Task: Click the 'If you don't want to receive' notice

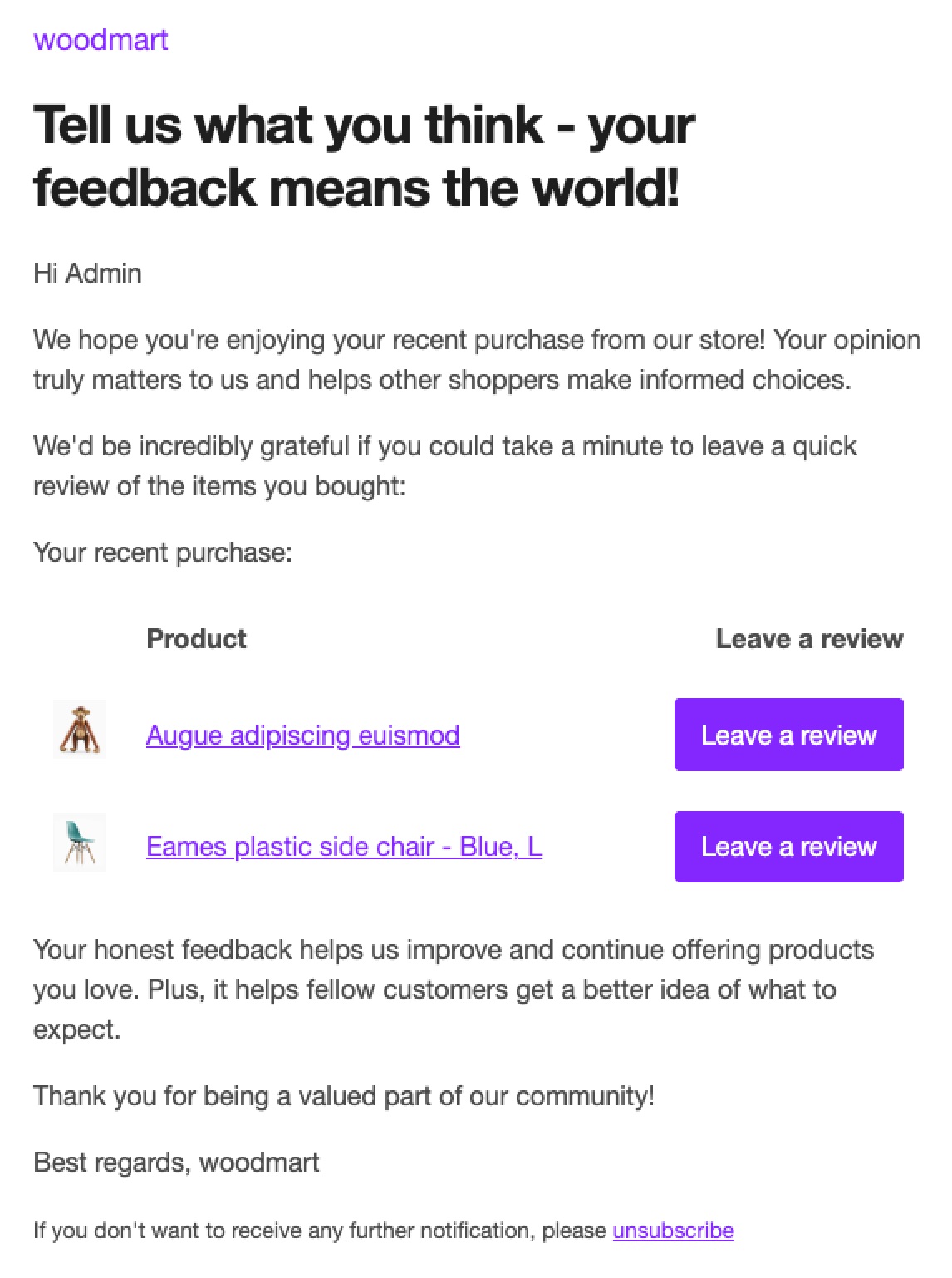Action: [320, 1231]
